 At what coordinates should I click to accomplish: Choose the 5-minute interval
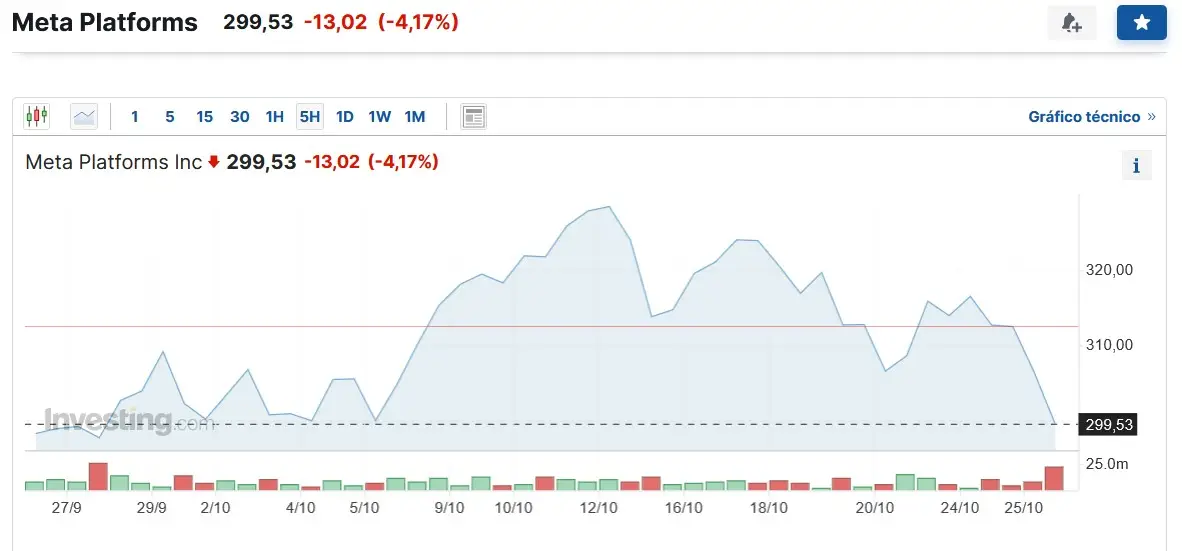pos(170,116)
